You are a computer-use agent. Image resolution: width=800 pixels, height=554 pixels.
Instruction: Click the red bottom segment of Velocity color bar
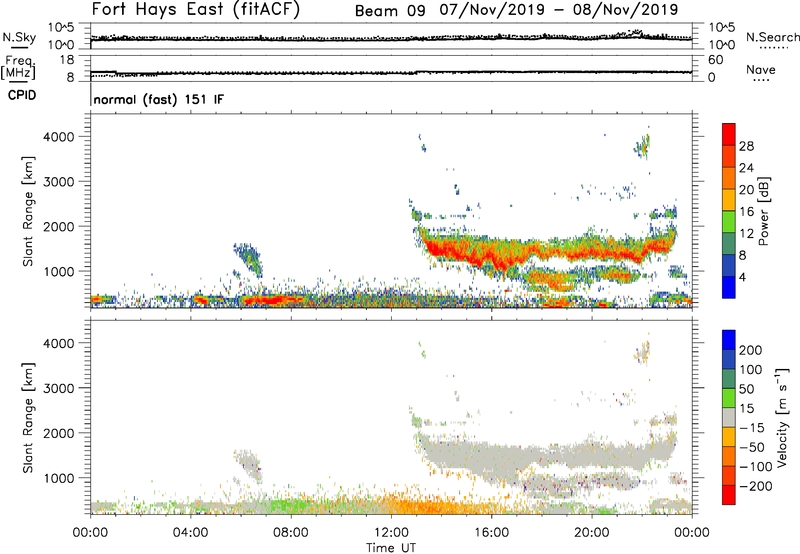(729, 495)
